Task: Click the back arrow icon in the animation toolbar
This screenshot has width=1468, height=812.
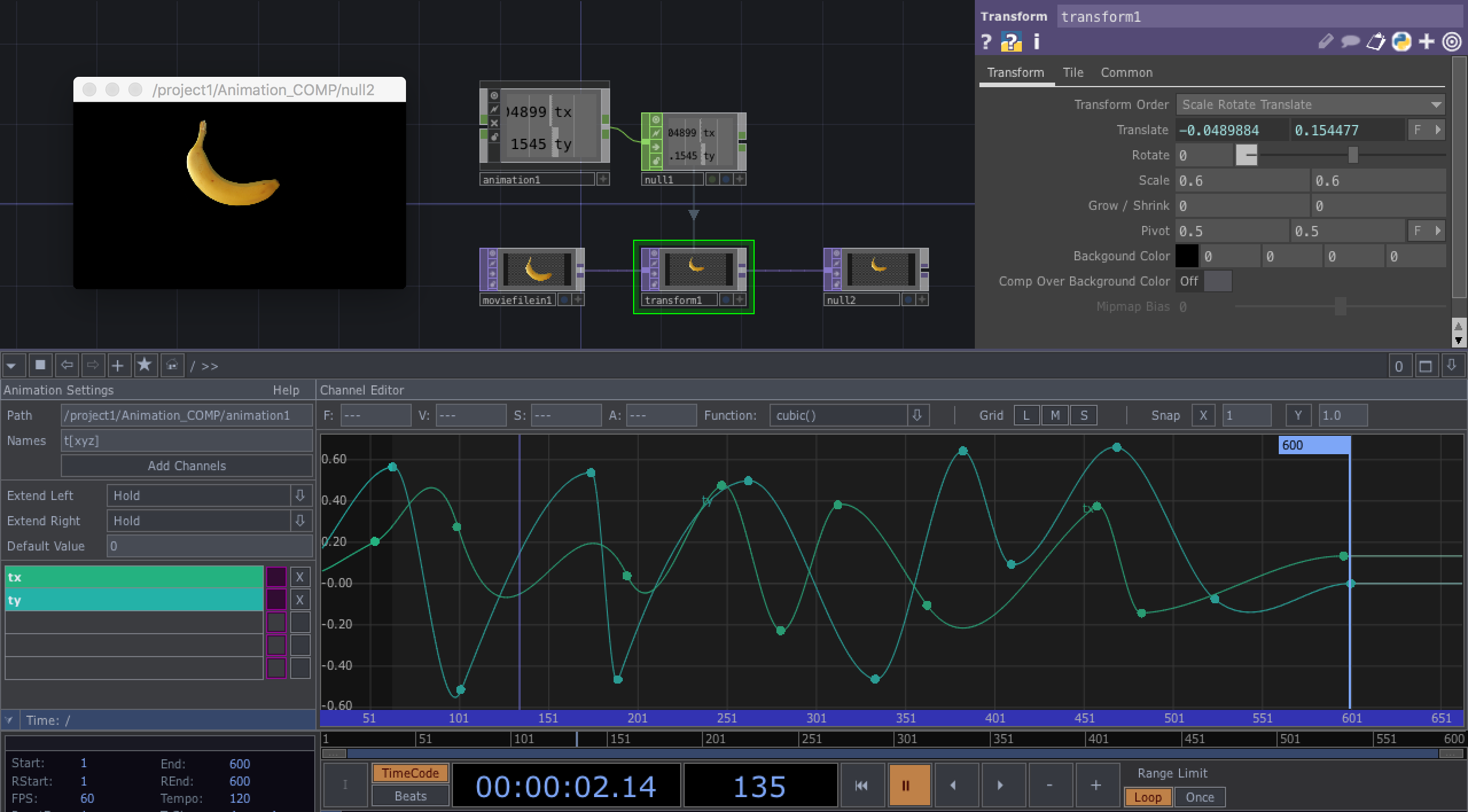Action: (67, 365)
